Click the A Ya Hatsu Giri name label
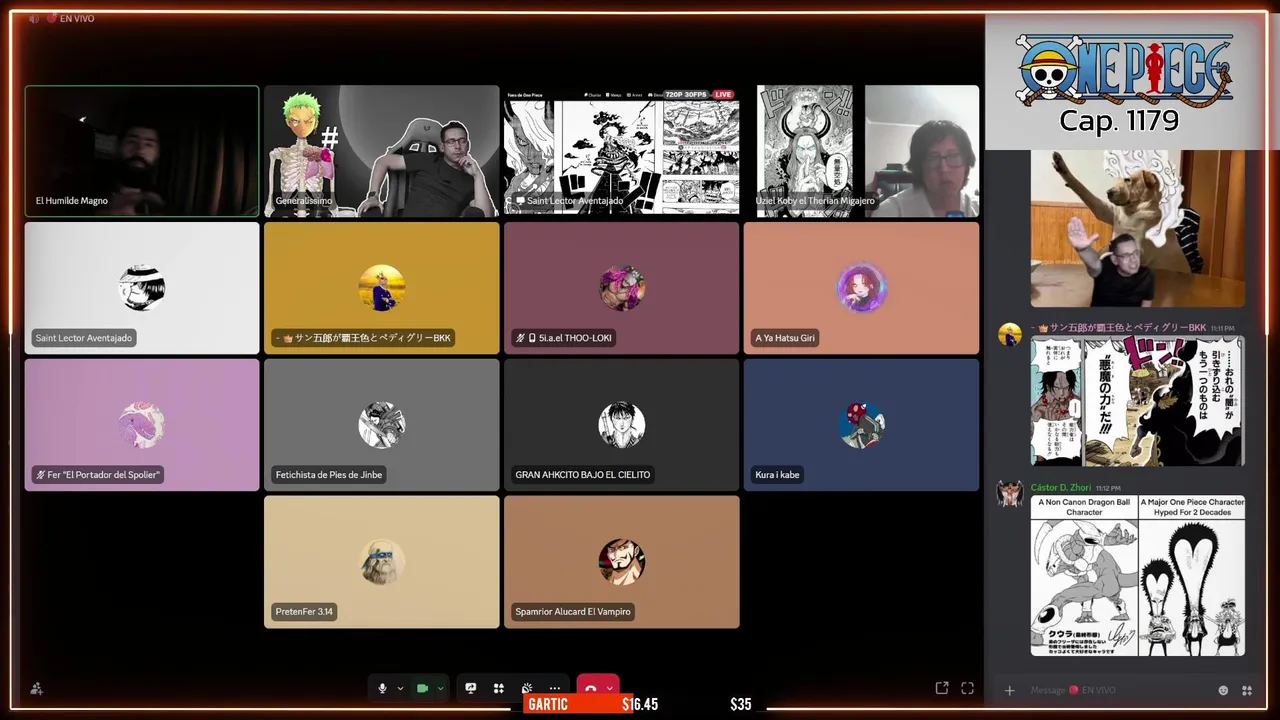 (785, 338)
